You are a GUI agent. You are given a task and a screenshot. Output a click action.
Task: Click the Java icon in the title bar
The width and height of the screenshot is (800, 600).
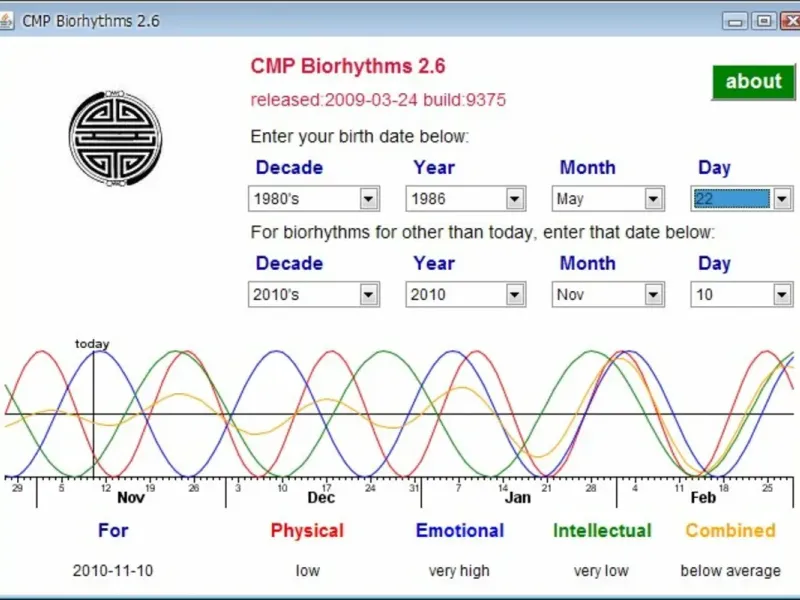click(x=6, y=21)
